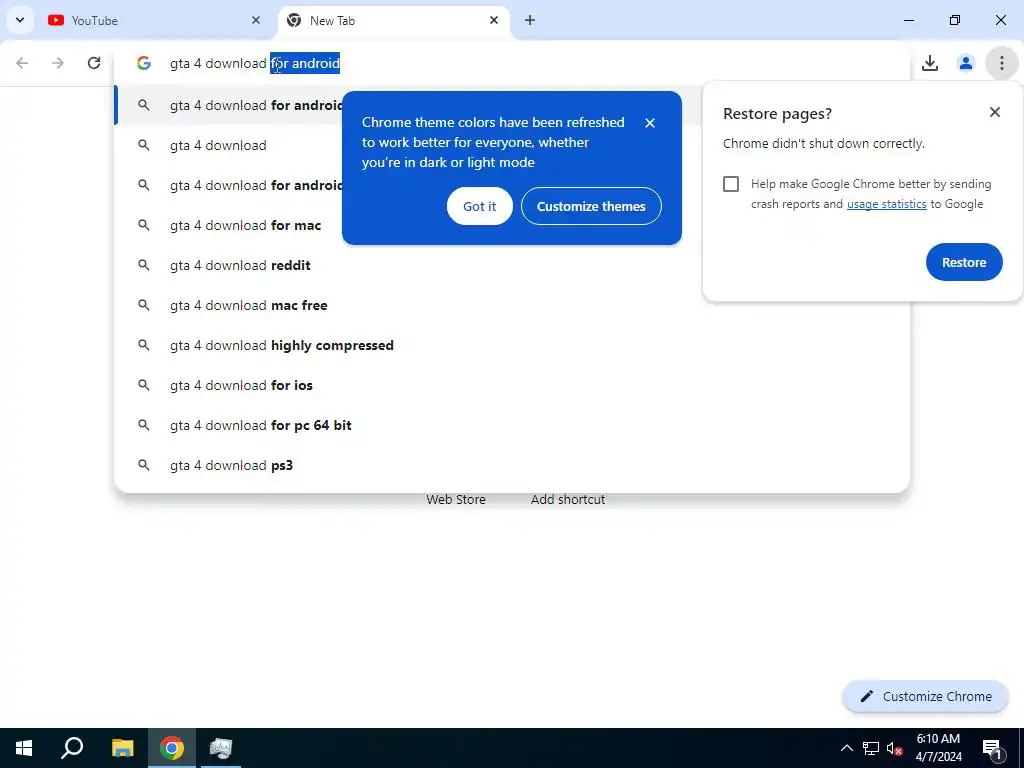The image size is (1024, 768).
Task: Close the New Tab tab
Action: 494,20
